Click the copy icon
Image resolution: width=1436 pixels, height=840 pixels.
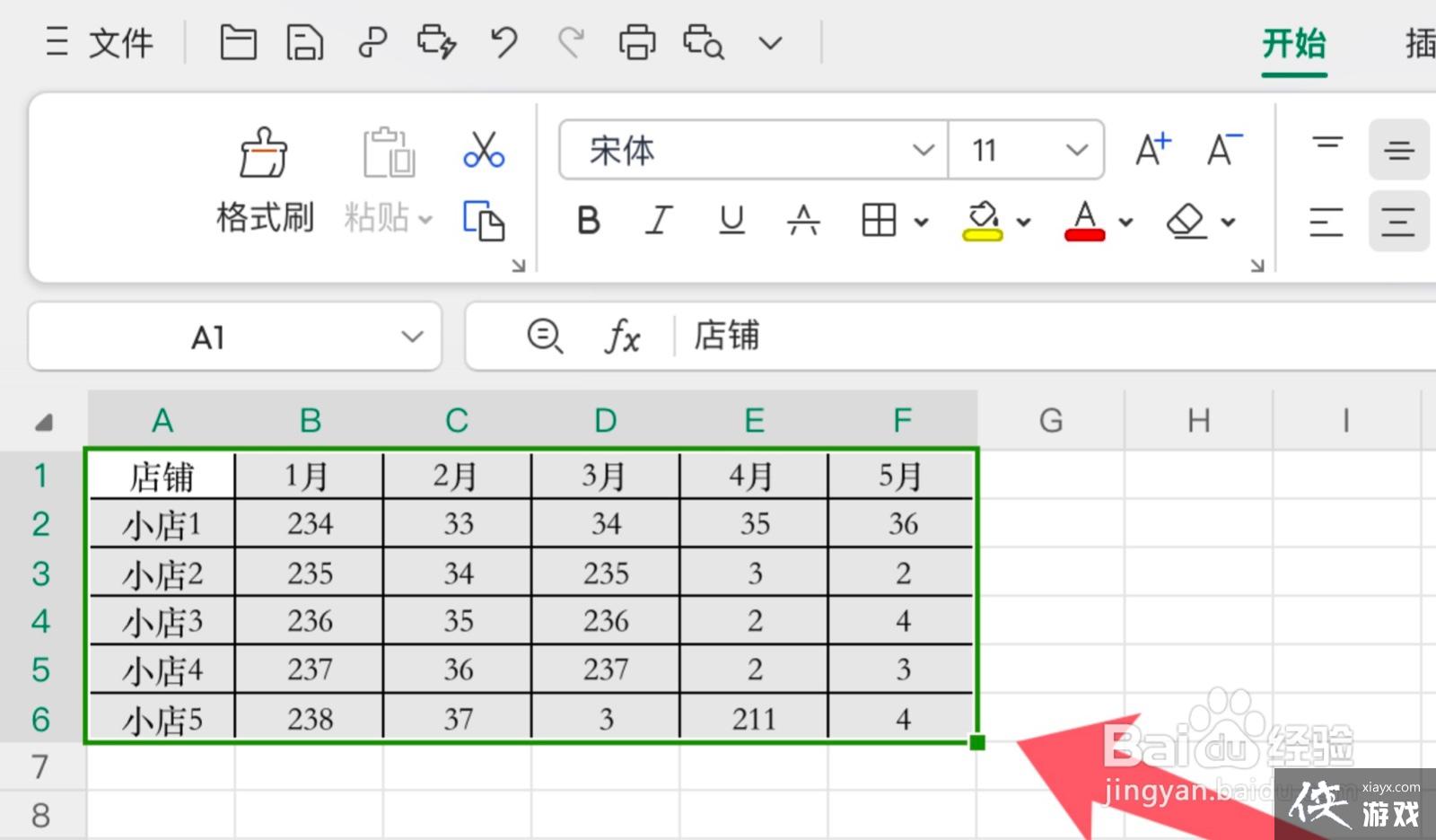(x=484, y=220)
